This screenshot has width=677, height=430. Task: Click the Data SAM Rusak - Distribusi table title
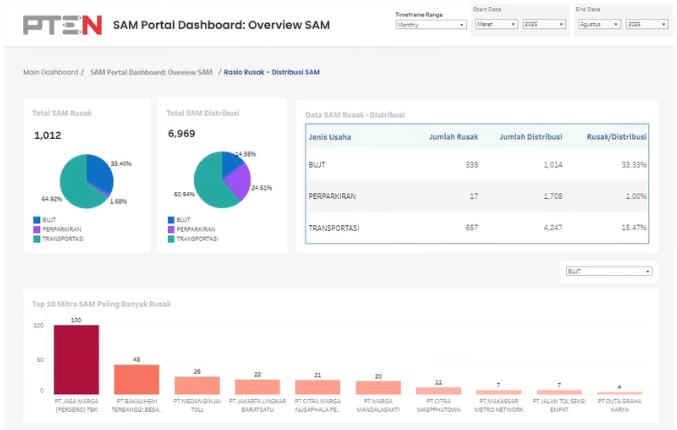point(355,115)
